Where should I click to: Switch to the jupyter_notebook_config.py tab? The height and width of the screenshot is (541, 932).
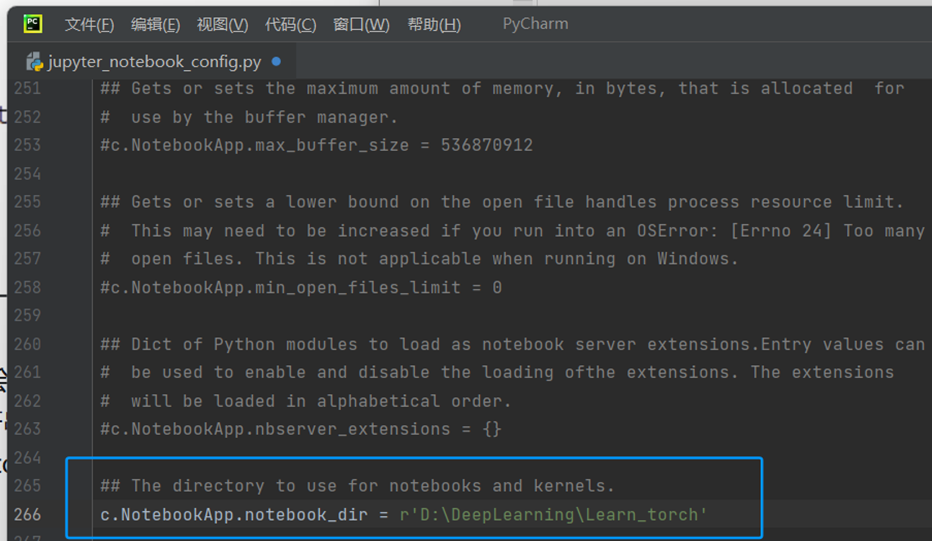pos(154,62)
